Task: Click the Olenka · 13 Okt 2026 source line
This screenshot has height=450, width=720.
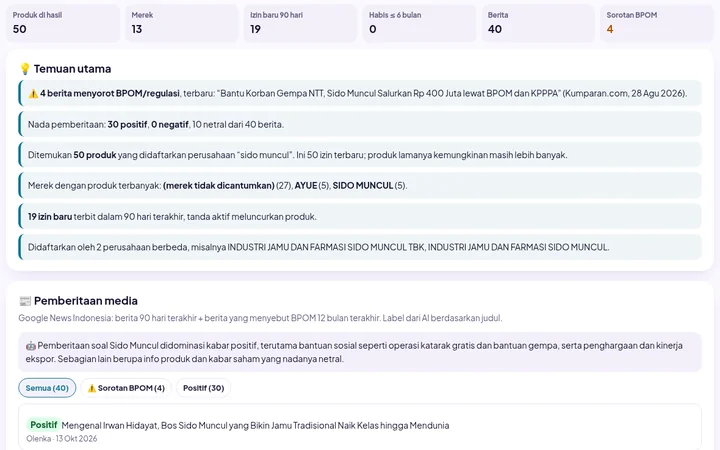Action: 62,439
